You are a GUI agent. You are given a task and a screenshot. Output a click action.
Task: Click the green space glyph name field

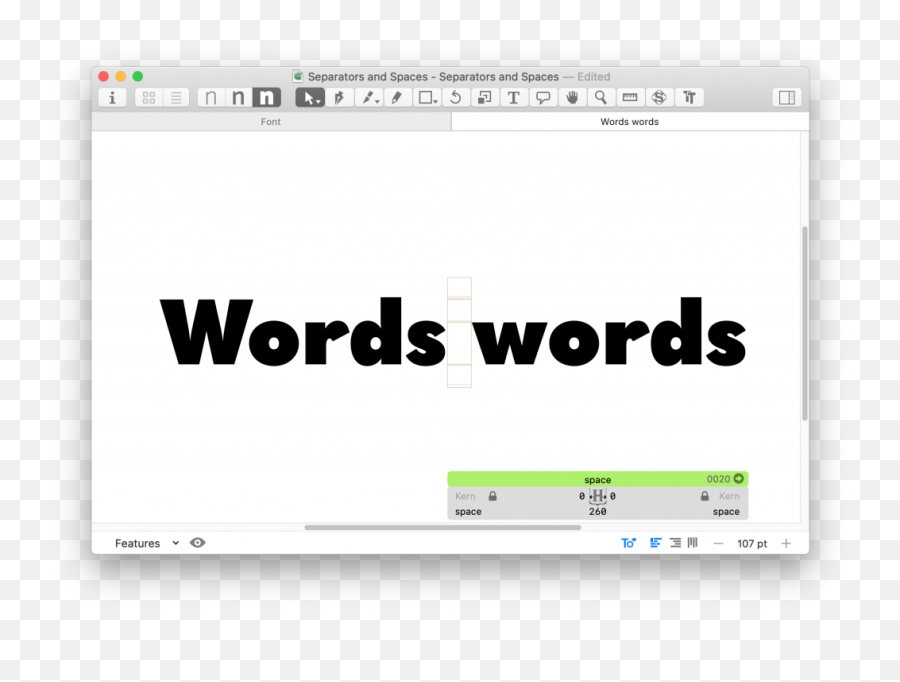click(x=598, y=479)
